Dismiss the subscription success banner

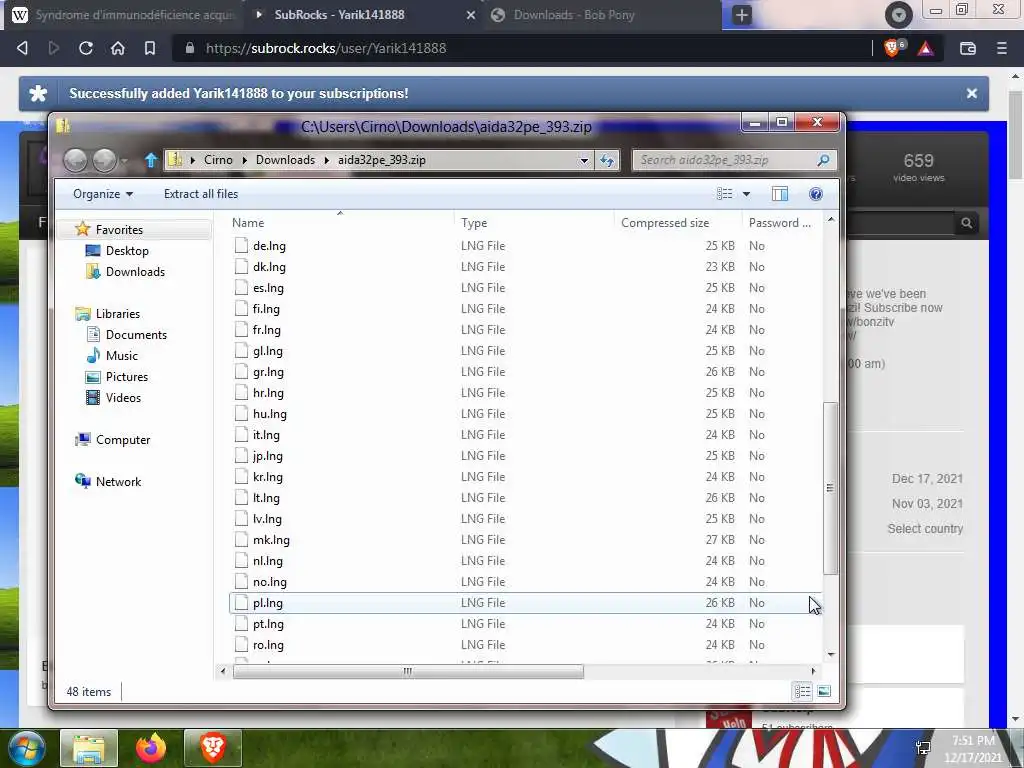coord(972,93)
